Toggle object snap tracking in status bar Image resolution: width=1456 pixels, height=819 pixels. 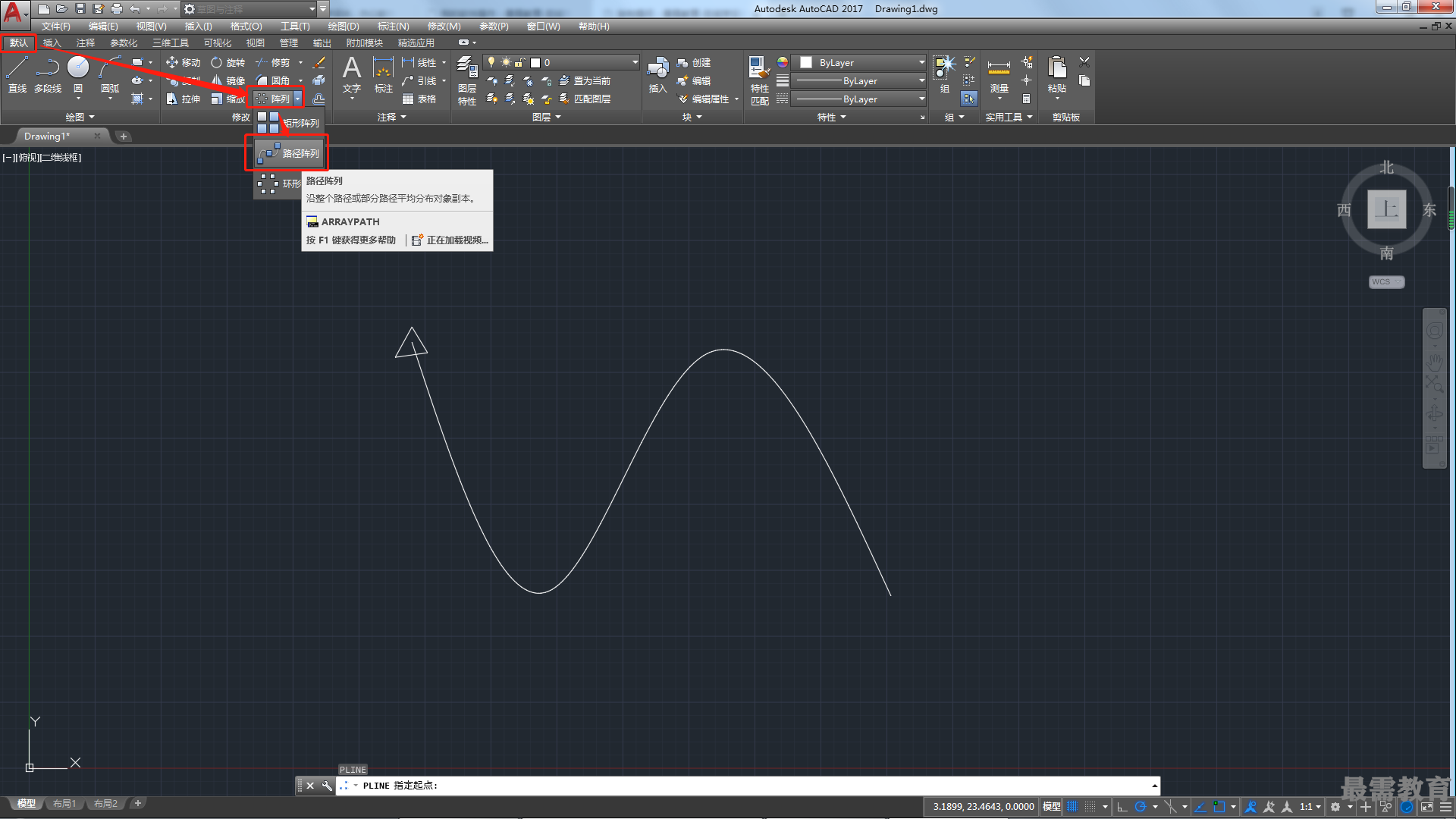tap(1201, 806)
